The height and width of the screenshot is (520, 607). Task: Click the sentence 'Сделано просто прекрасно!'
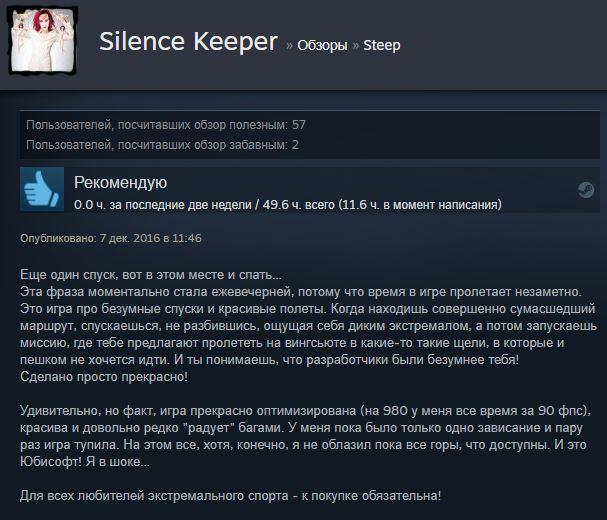point(104,377)
